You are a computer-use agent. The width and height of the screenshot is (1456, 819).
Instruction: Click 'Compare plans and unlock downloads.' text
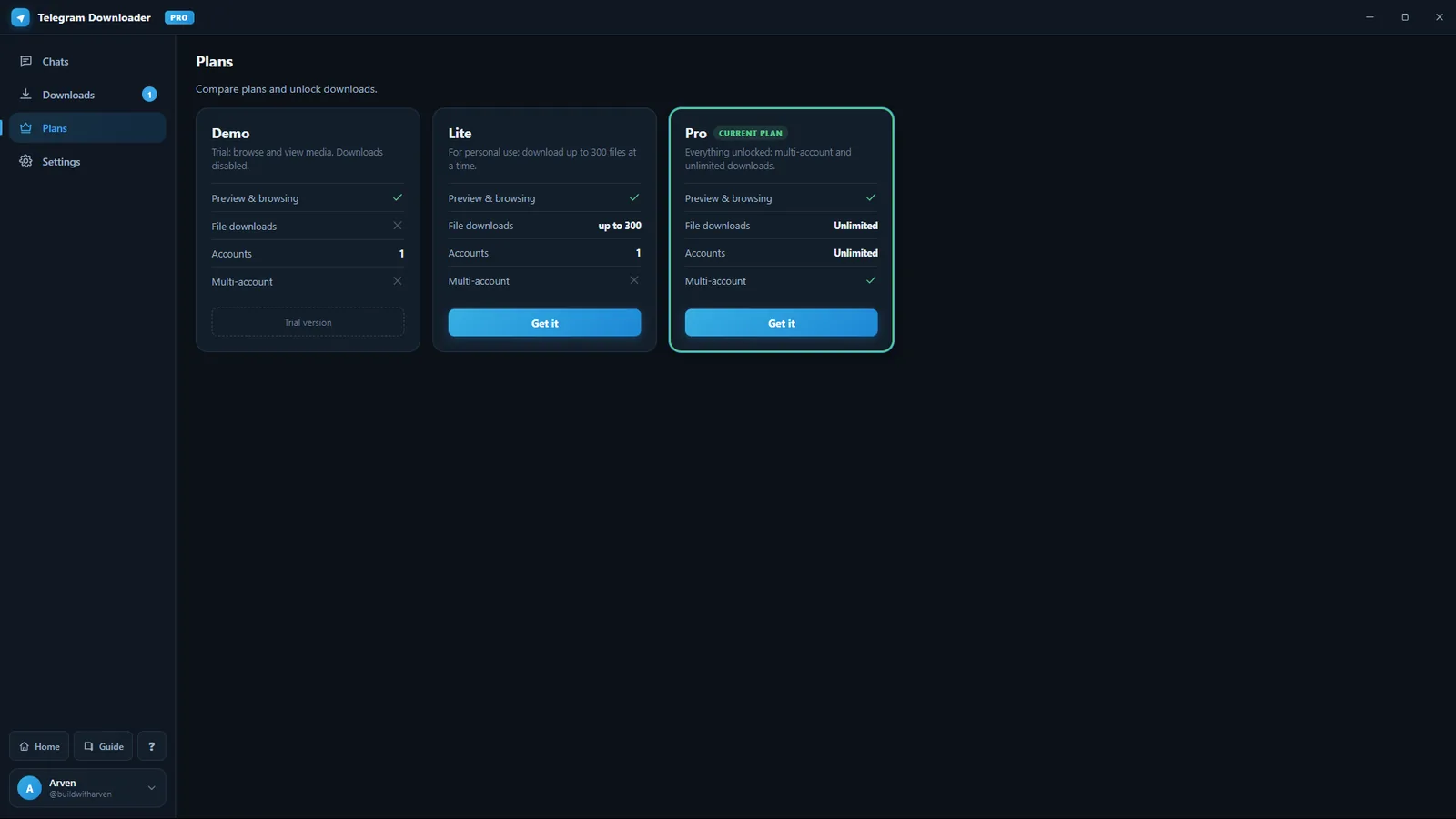(287, 89)
